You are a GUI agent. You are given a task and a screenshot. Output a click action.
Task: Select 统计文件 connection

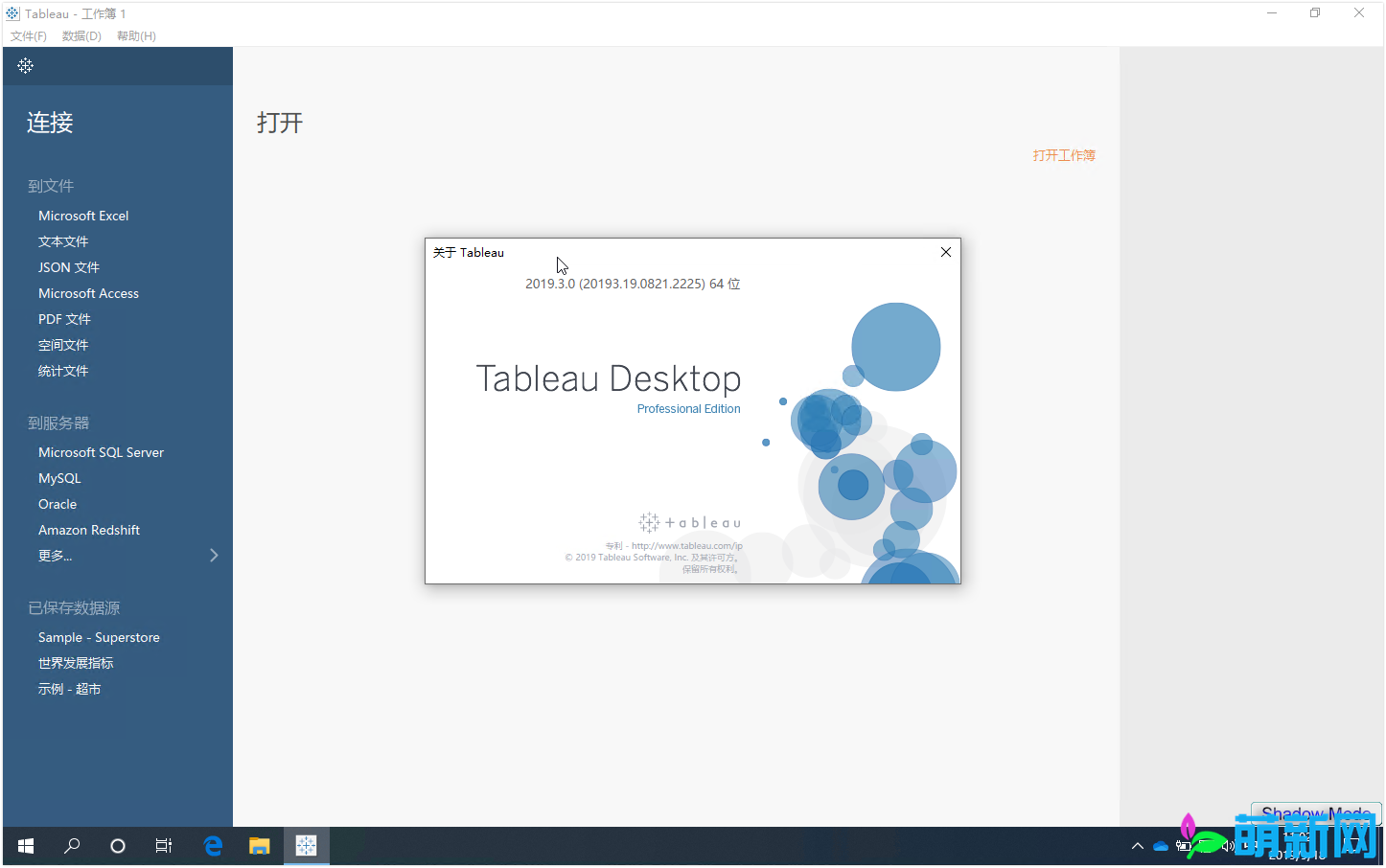coord(63,371)
